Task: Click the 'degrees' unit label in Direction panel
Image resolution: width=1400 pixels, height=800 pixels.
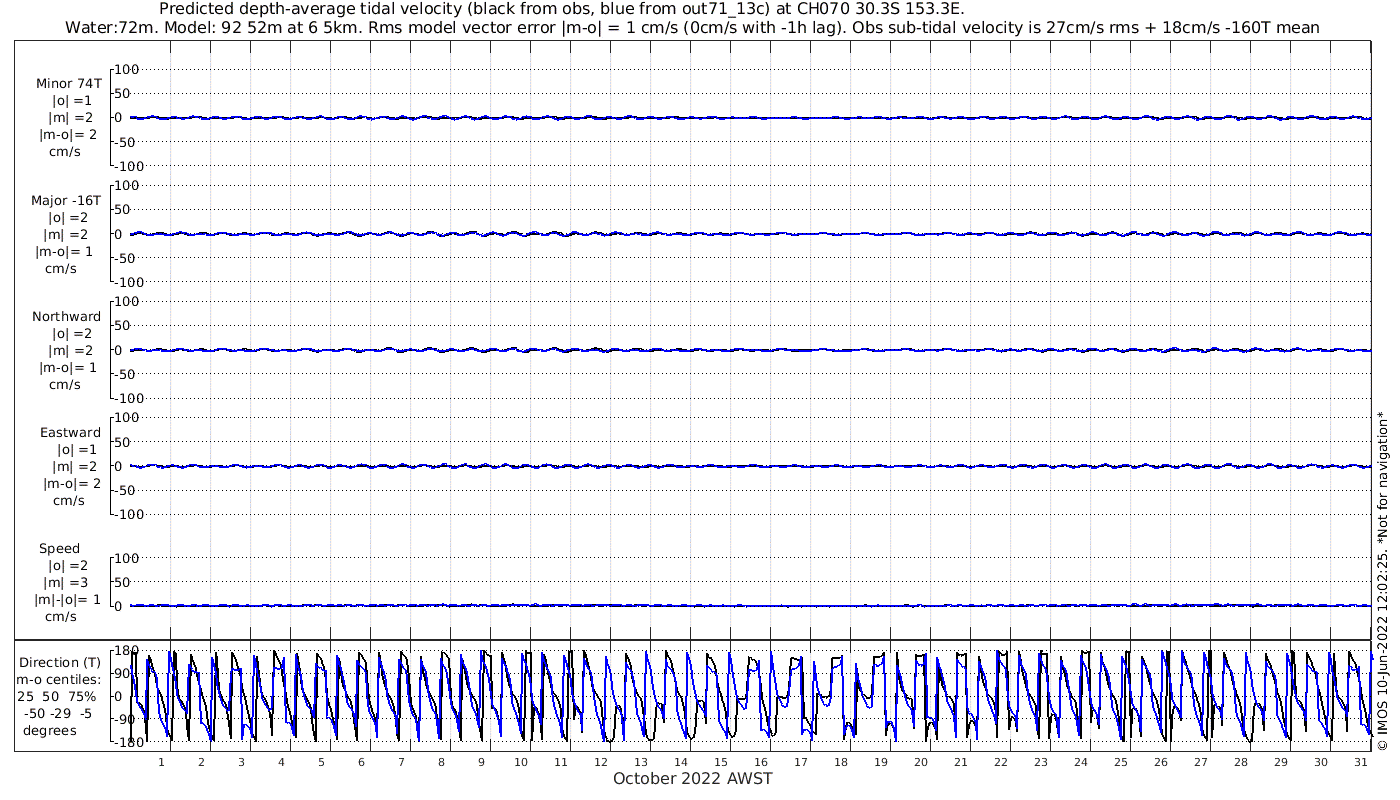Action: tap(50, 730)
